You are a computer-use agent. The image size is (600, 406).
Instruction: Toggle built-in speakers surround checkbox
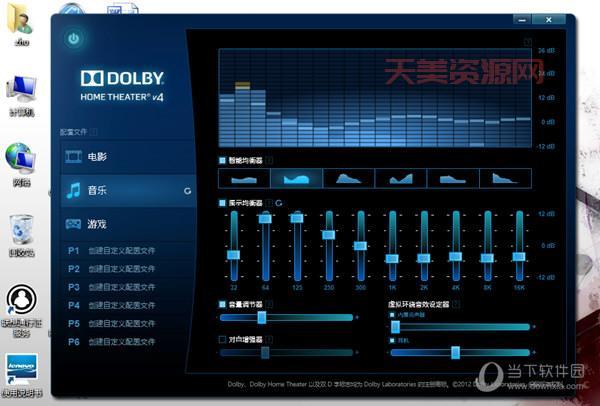tap(392, 315)
